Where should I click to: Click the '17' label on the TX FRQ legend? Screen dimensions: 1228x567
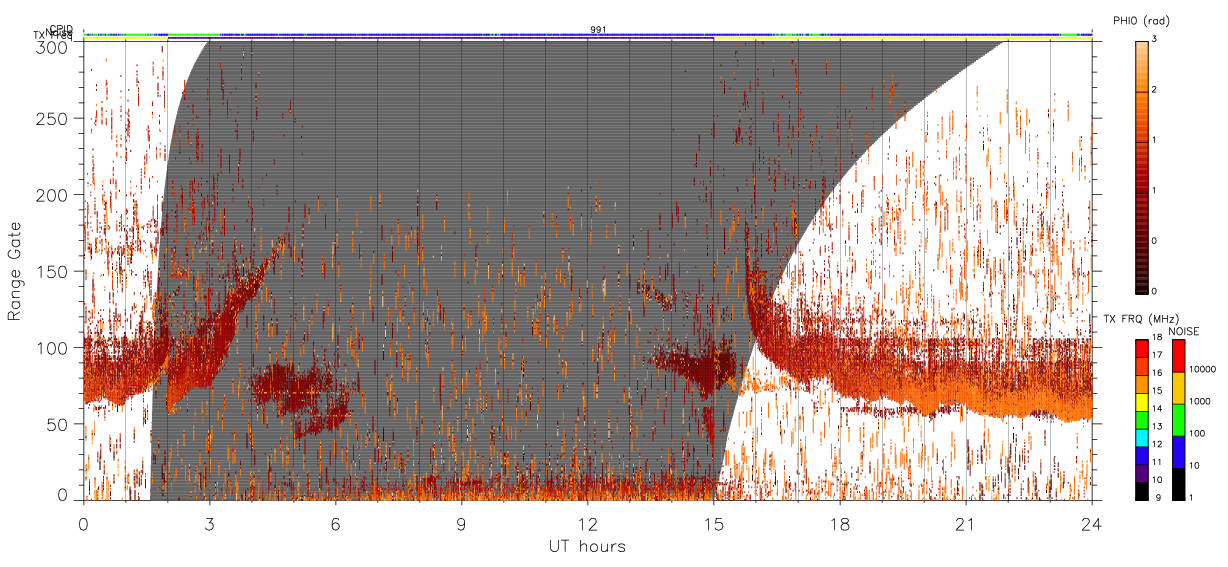[1156, 354]
